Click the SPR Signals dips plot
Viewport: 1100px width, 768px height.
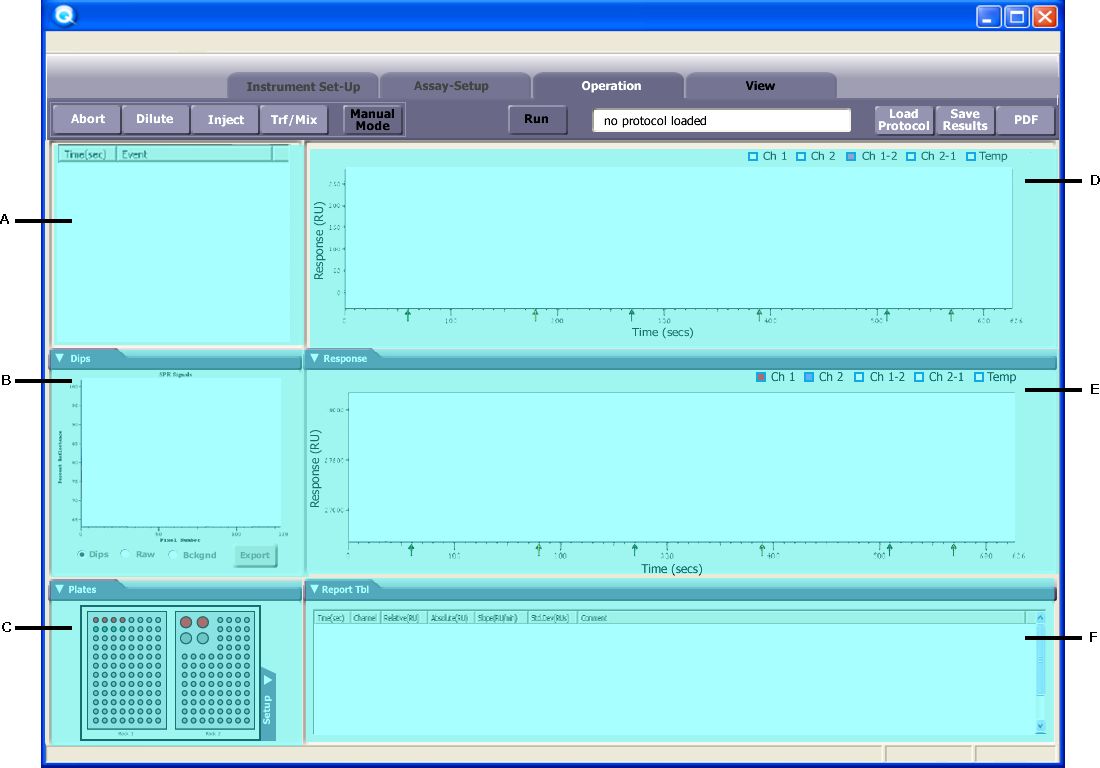tap(181, 453)
